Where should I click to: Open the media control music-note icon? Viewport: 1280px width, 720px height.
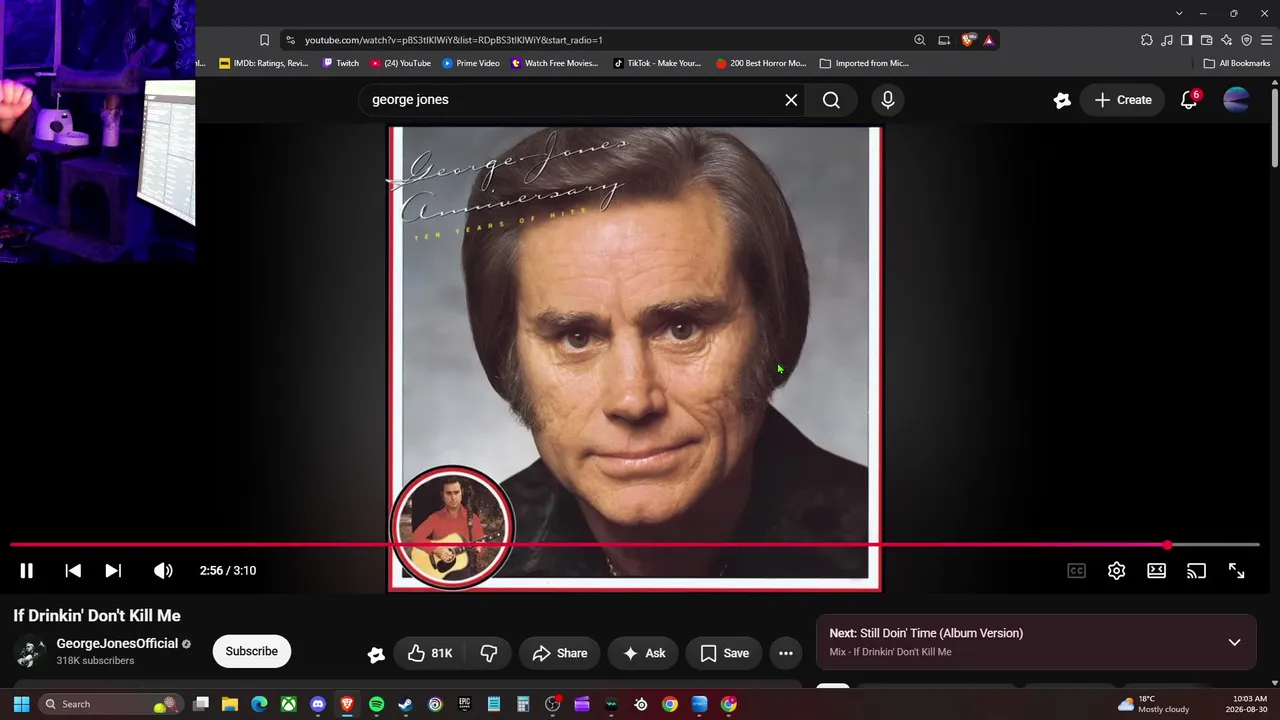1166,40
